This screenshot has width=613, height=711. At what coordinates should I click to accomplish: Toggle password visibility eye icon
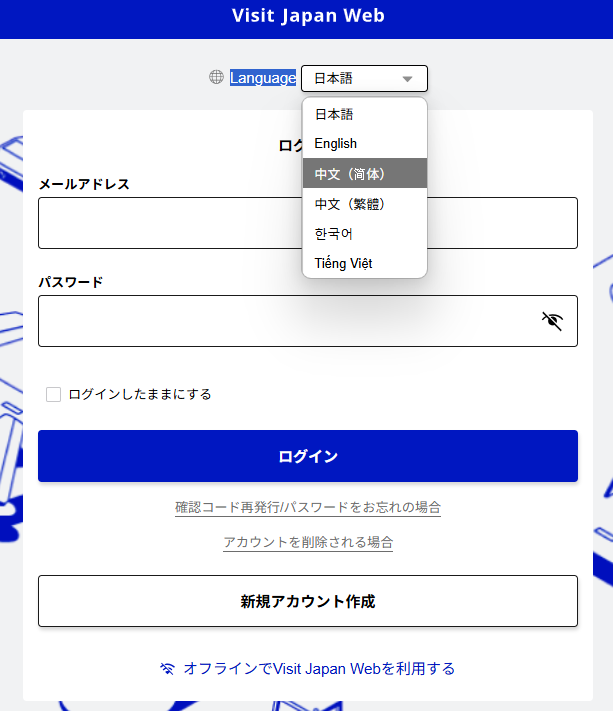point(552,321)
